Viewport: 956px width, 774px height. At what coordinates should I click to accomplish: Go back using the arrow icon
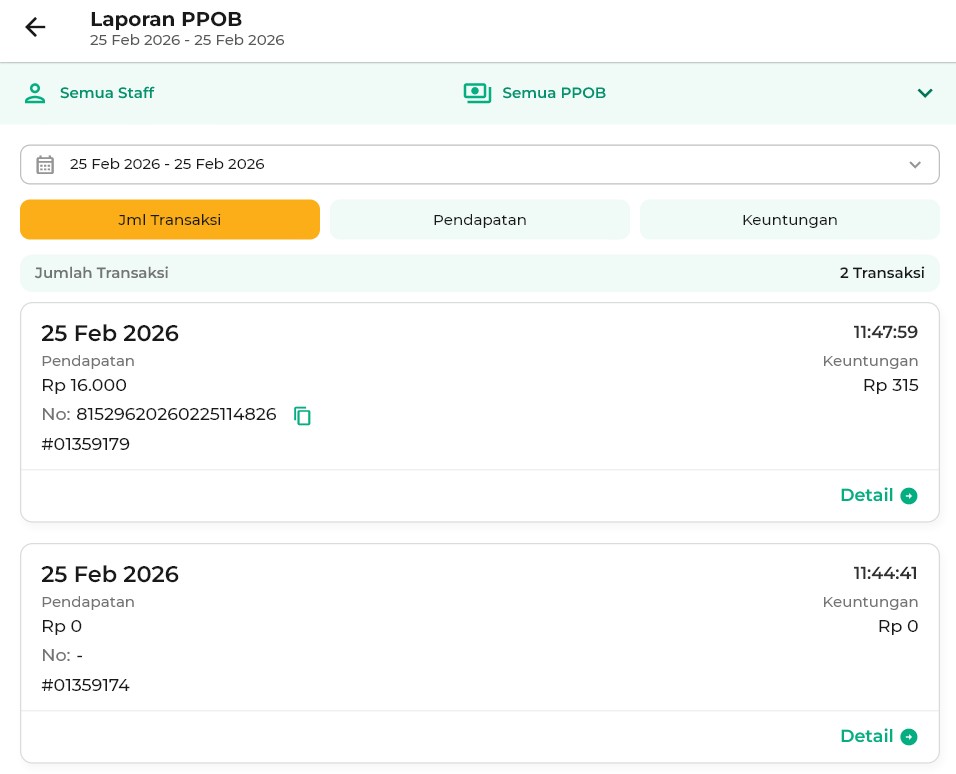tap(35, 27)
